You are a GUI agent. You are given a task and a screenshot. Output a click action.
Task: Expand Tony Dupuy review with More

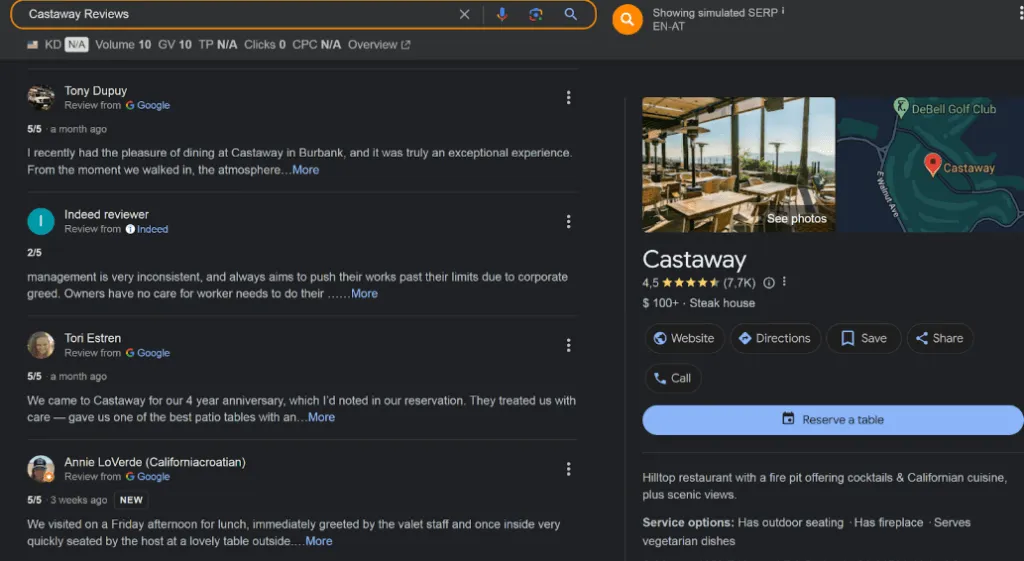coord(306,170)
